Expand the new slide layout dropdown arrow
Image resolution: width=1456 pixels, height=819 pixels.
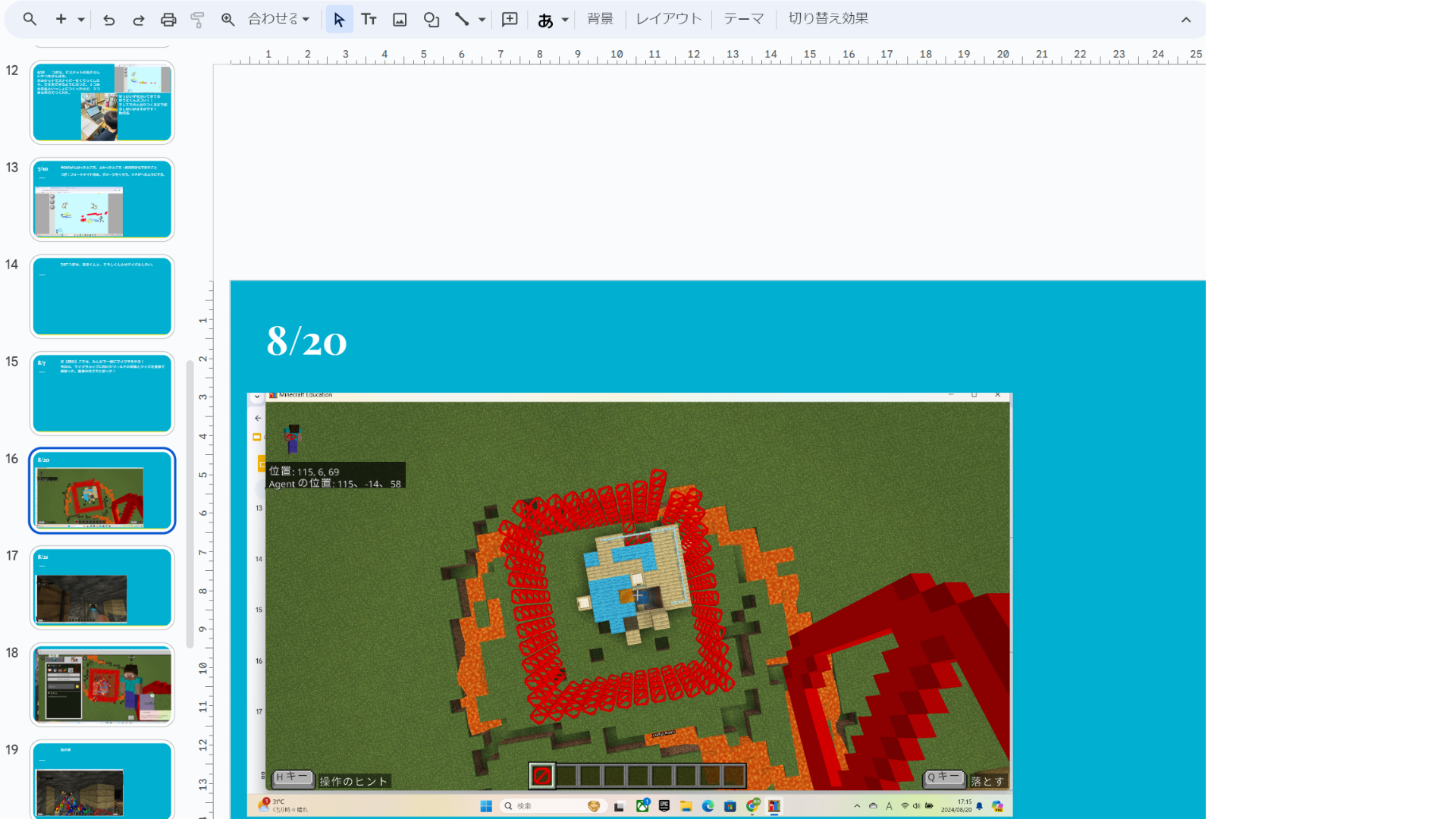[x=80, y=20]
